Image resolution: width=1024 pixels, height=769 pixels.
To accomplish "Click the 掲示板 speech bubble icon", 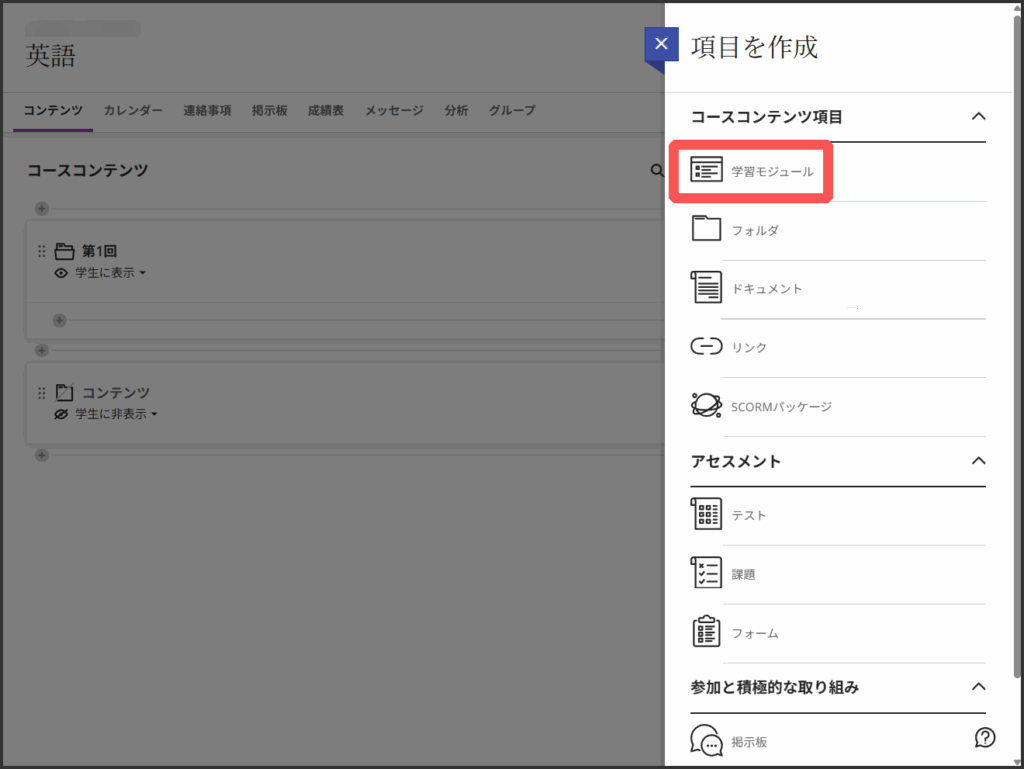I will 706,741.
